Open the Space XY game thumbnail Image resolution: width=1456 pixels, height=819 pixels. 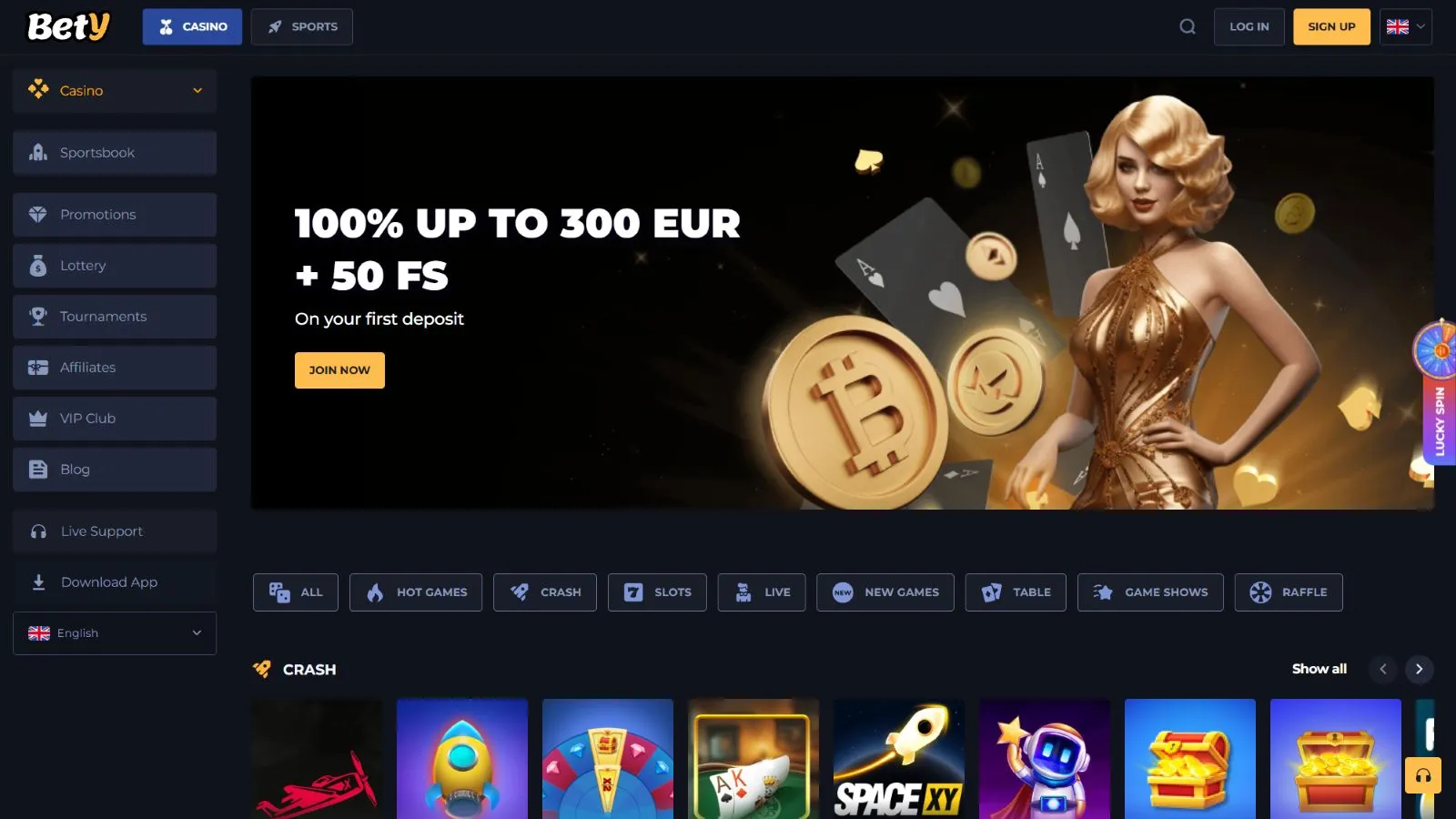(899, 759)
